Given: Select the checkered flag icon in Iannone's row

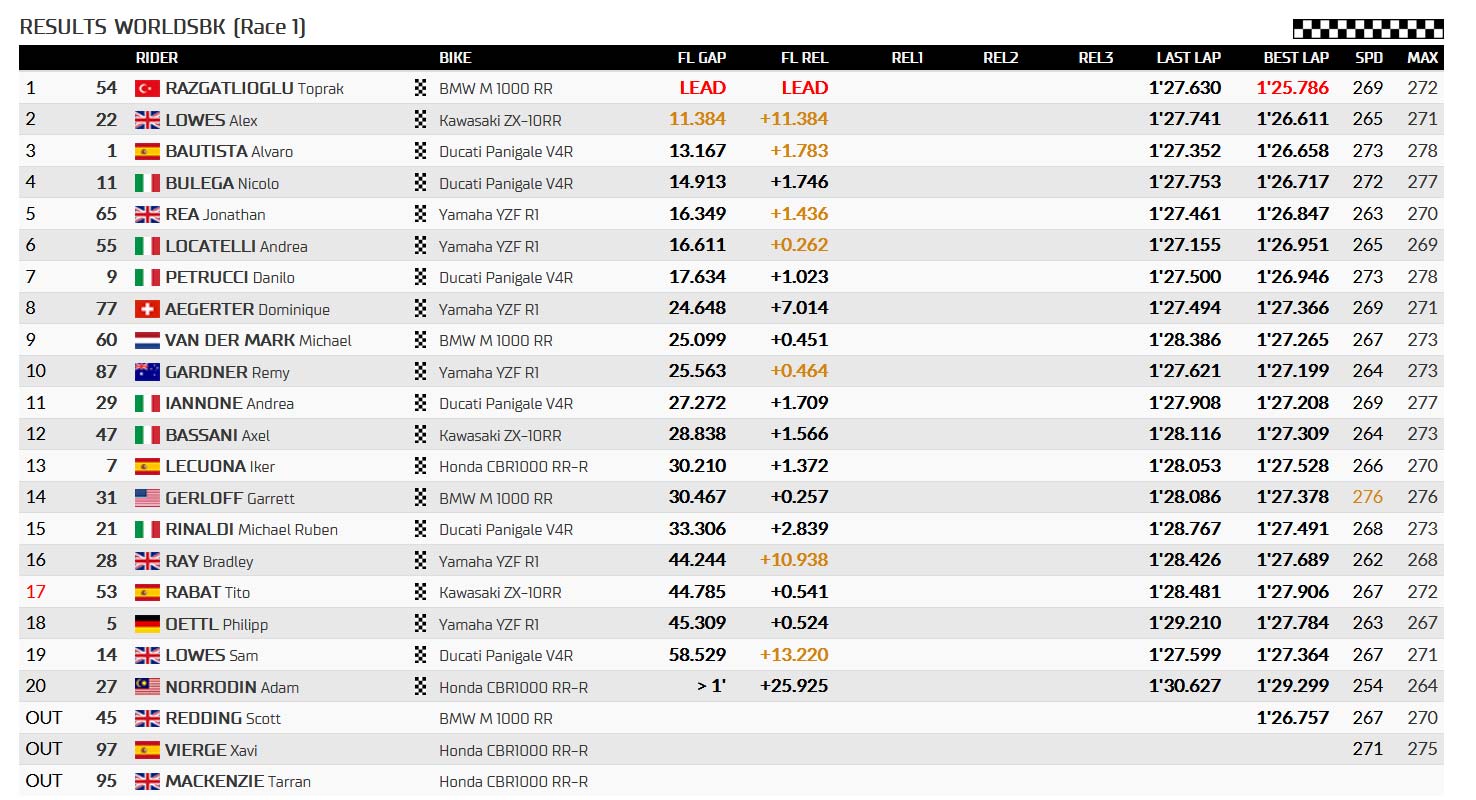Looking at the screenshot, I should coord(420,403).
